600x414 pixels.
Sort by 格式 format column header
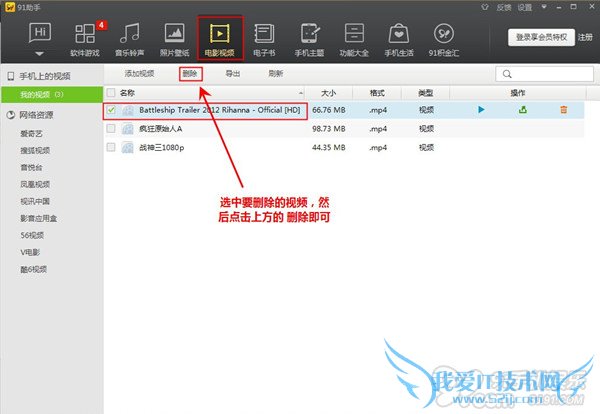pos(377,93)
